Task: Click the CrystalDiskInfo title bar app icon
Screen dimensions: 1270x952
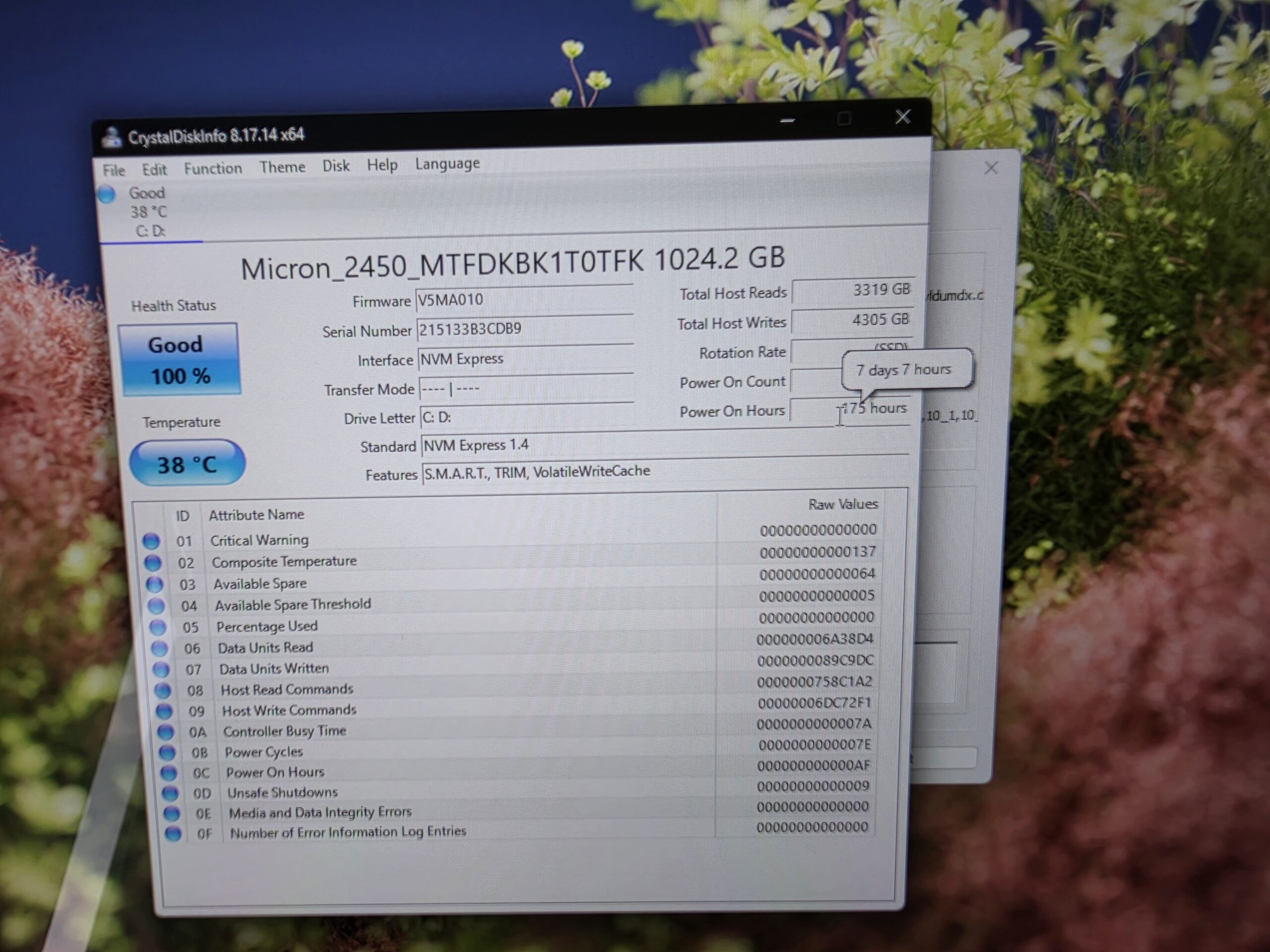Action: [112, 137]
